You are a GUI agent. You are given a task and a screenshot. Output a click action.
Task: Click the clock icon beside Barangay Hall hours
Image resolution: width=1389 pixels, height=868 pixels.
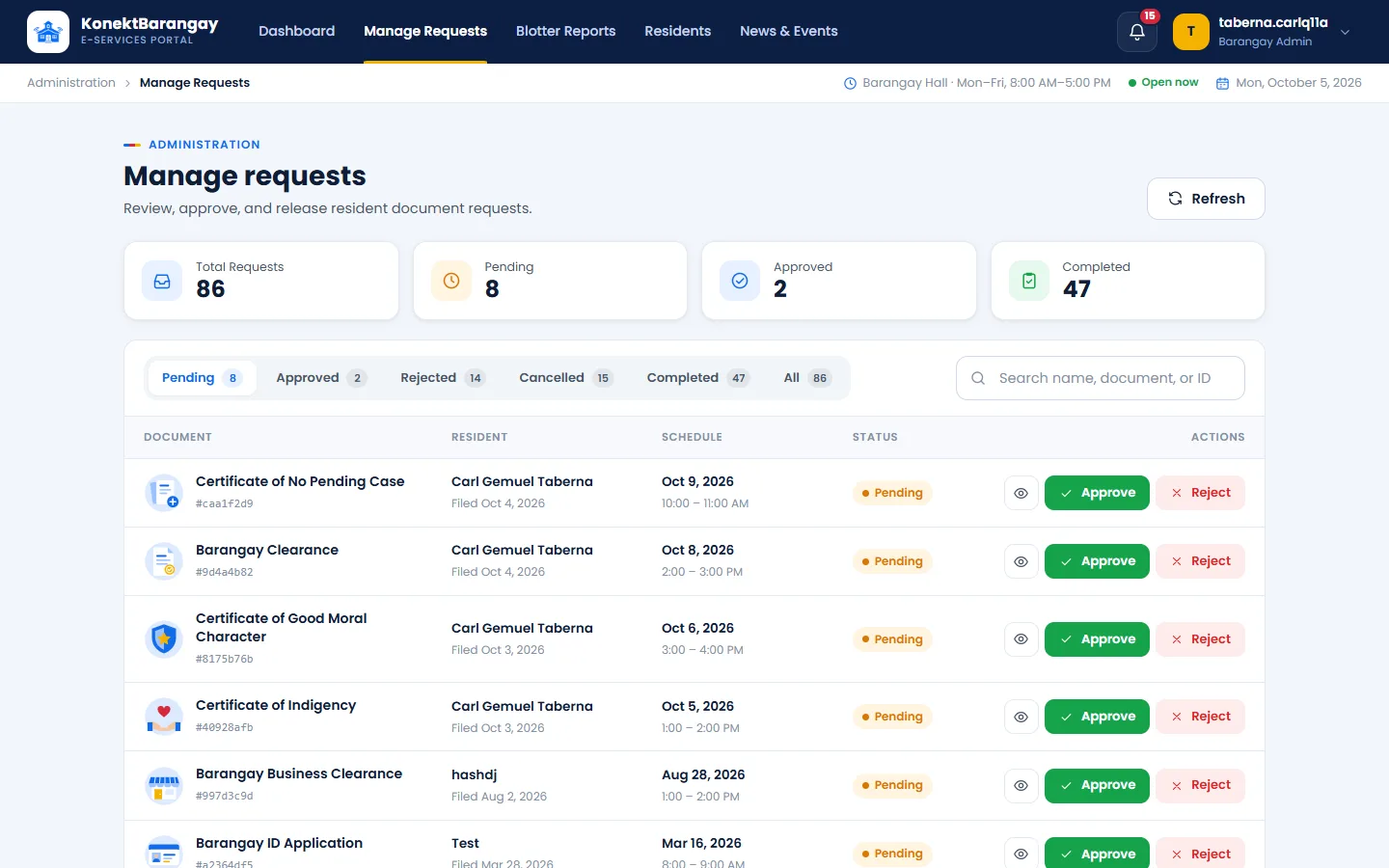(850, 84)
